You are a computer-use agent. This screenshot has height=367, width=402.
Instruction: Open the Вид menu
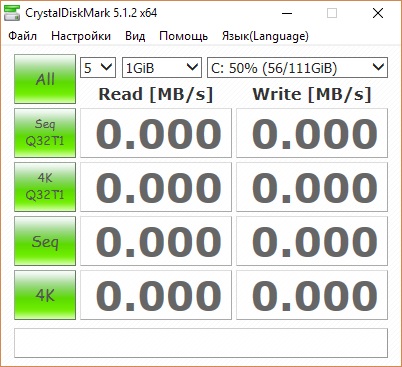click(x=135, y=36)
